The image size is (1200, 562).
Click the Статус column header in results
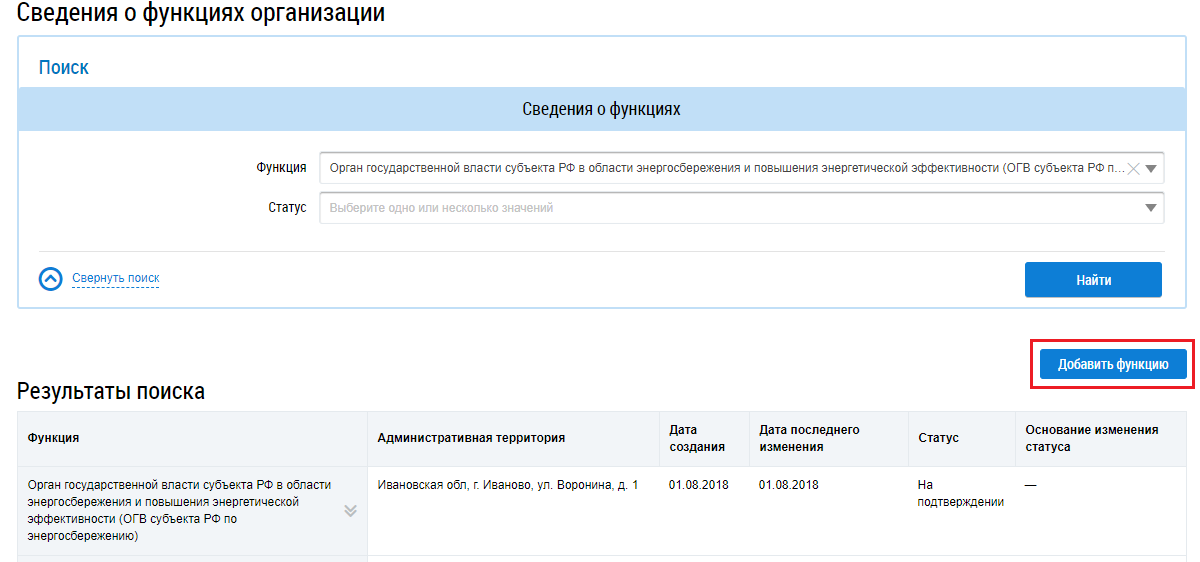pyautogui.click(x=938, y=438)
